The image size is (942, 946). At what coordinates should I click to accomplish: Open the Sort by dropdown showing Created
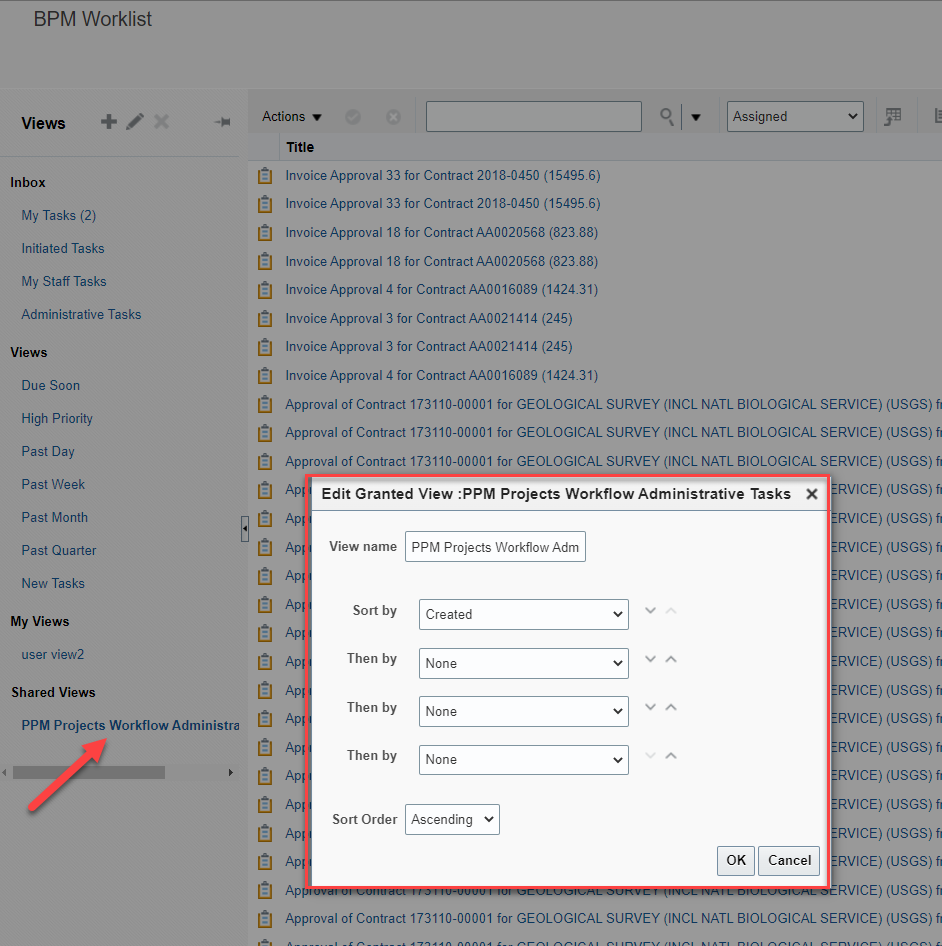(x=523, y=614)
